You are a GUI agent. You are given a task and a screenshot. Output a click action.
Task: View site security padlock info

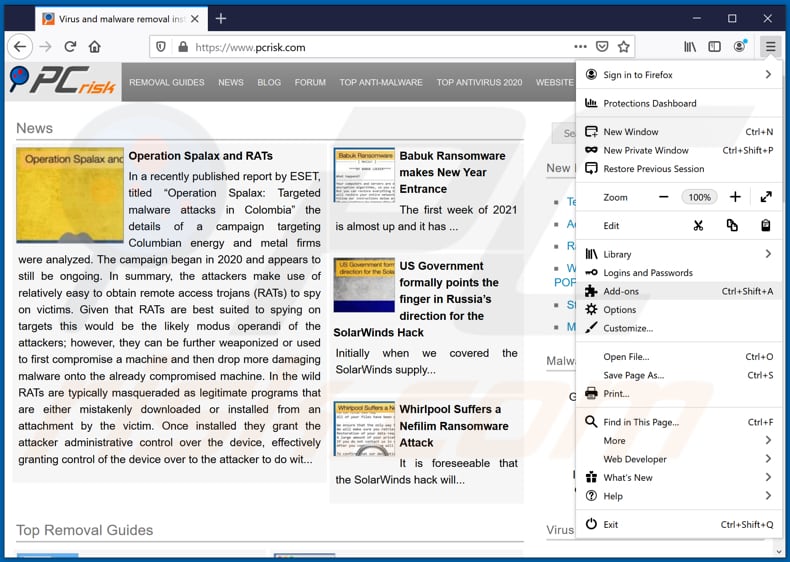point(183,47)
